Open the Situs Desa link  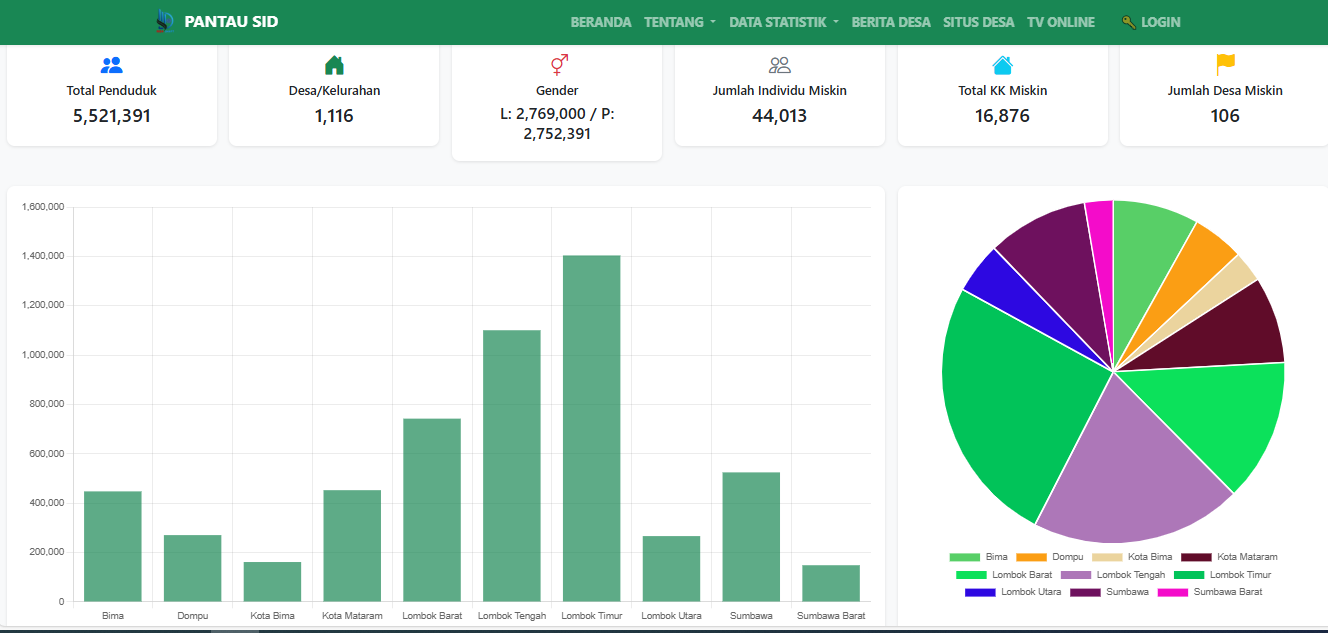click(x=978, y=22)
